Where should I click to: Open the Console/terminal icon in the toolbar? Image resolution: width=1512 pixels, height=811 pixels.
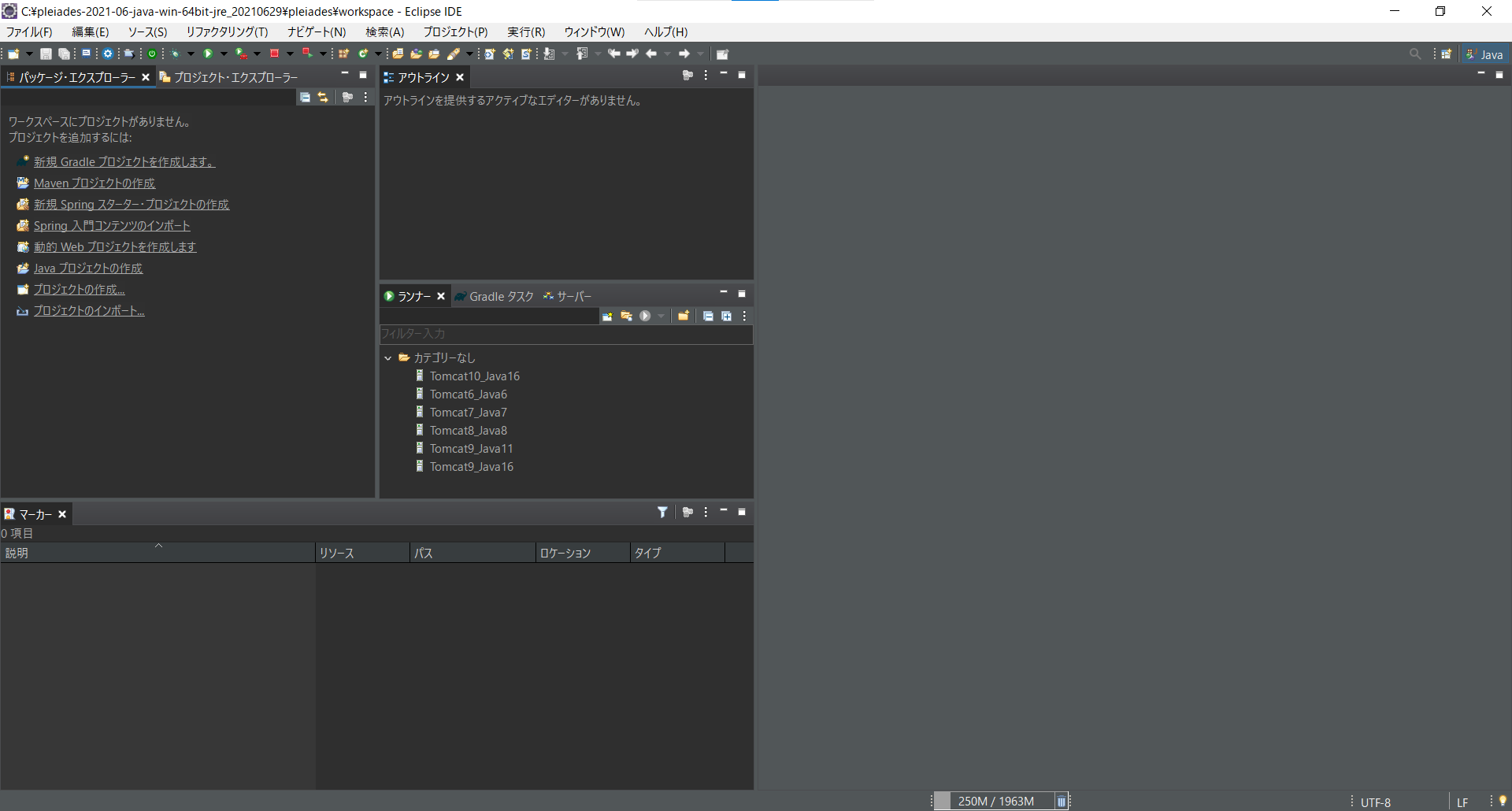click(x=86, y=53)
